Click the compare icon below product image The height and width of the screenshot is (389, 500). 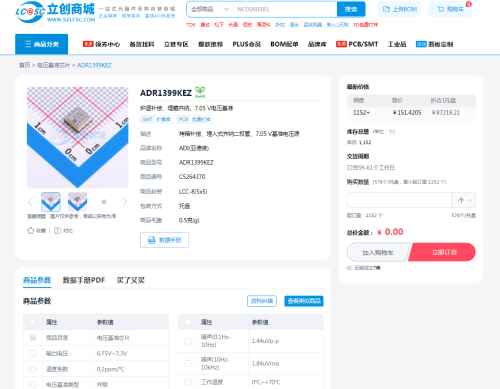57,230
